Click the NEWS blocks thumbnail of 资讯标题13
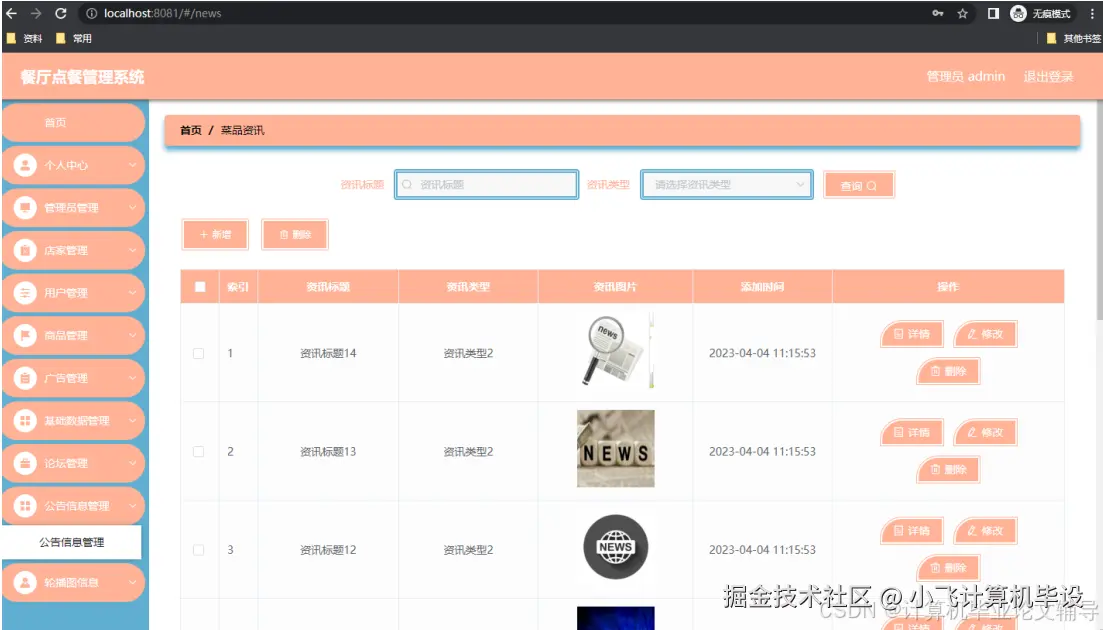This screenshot has width=1103, height=630. click(616, 449)
